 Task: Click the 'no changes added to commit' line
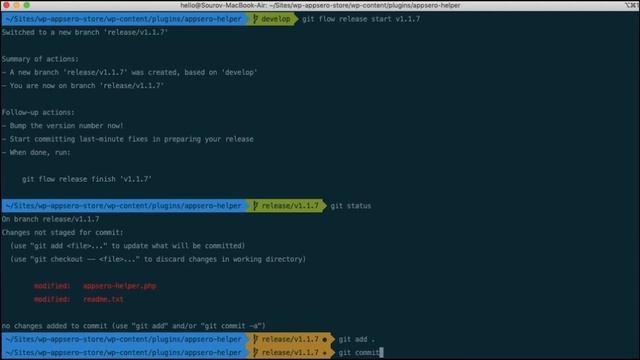click(133, 326)
